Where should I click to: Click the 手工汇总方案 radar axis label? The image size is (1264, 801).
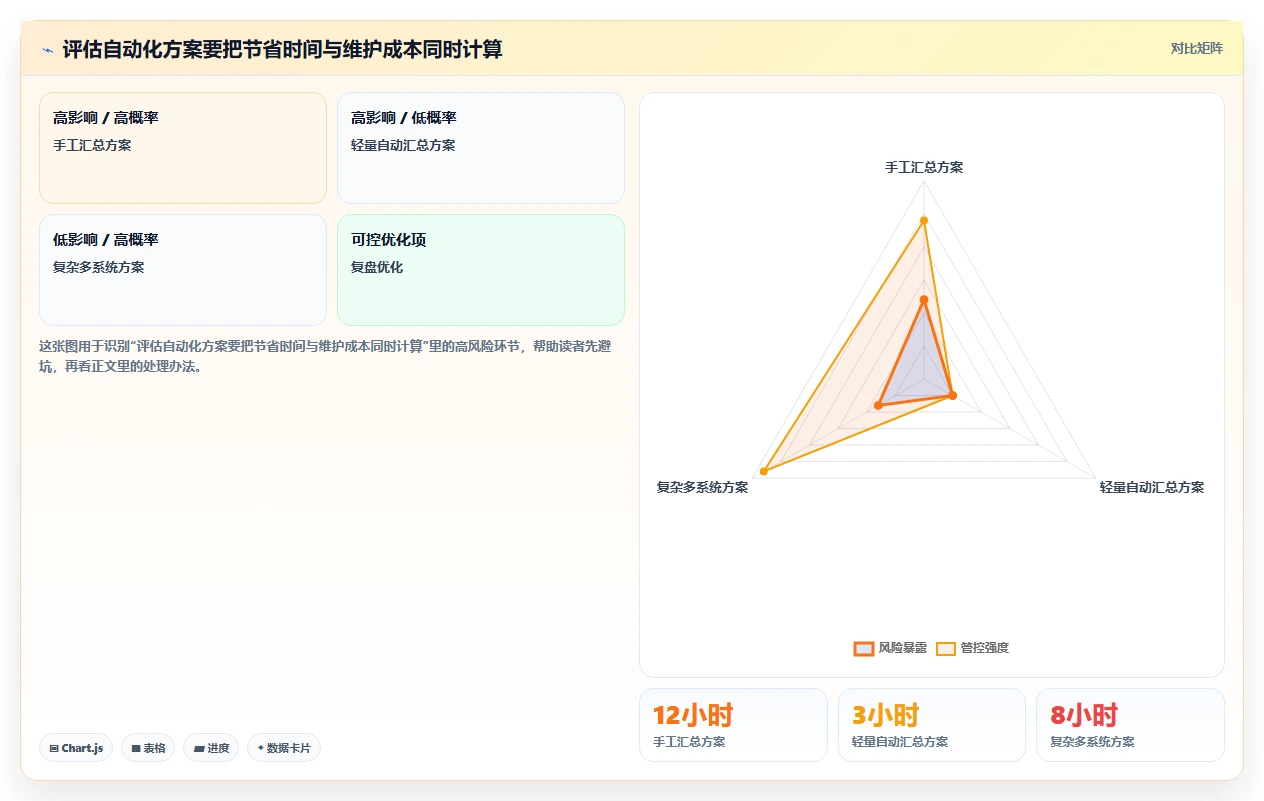coord(924,167)
